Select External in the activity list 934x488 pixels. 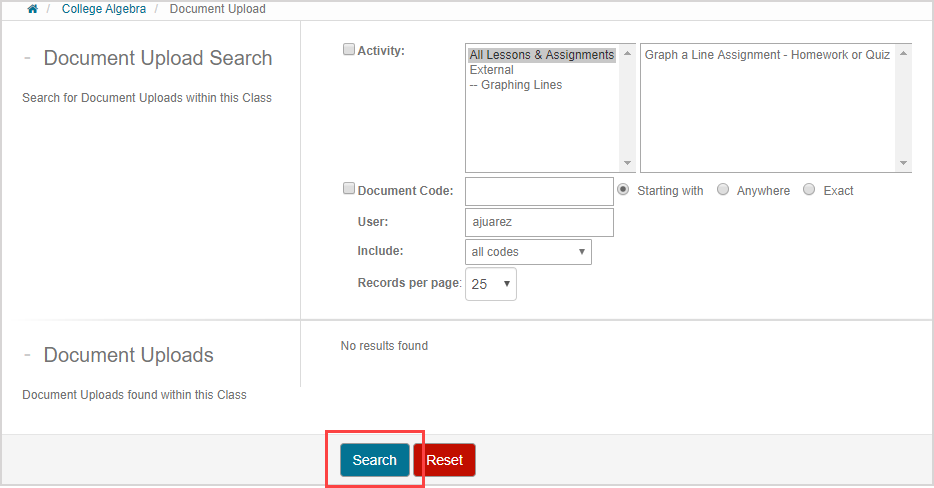[x=491, y=70]
